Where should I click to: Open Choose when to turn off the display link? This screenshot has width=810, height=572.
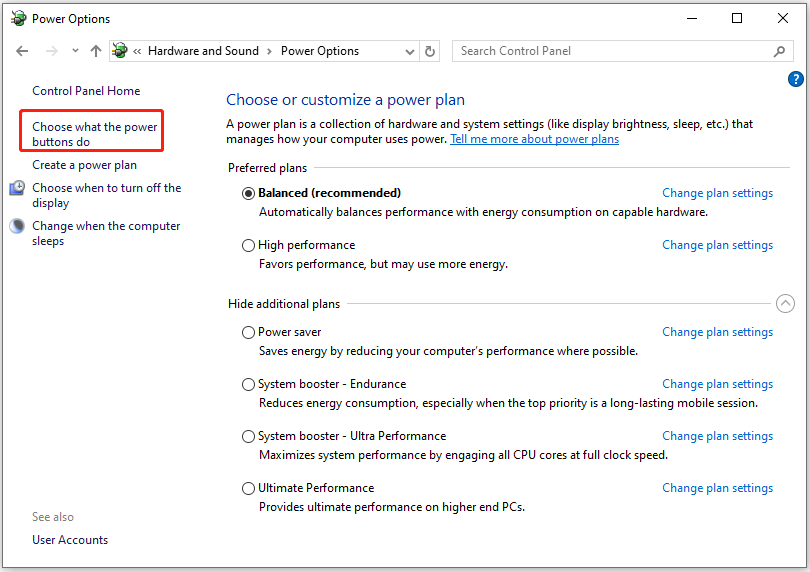[x=106, y=195]
